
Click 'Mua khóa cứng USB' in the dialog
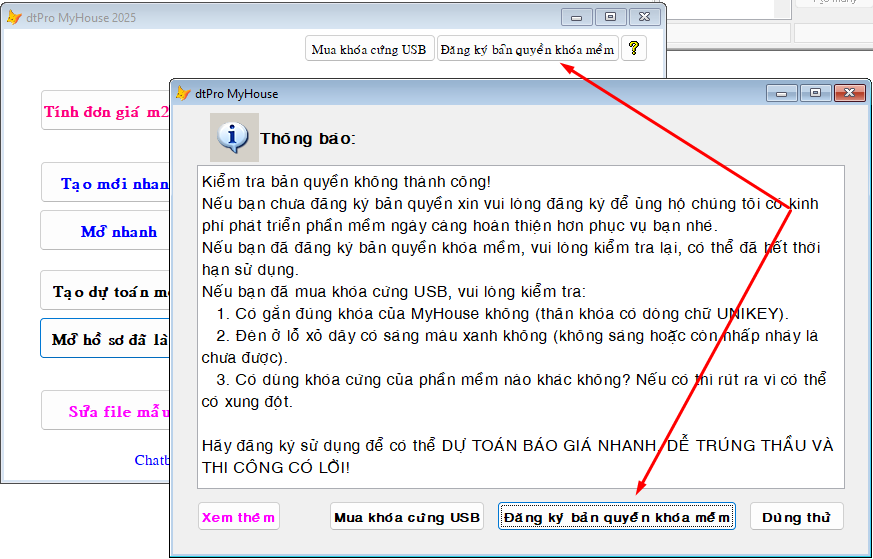point(407,517)
